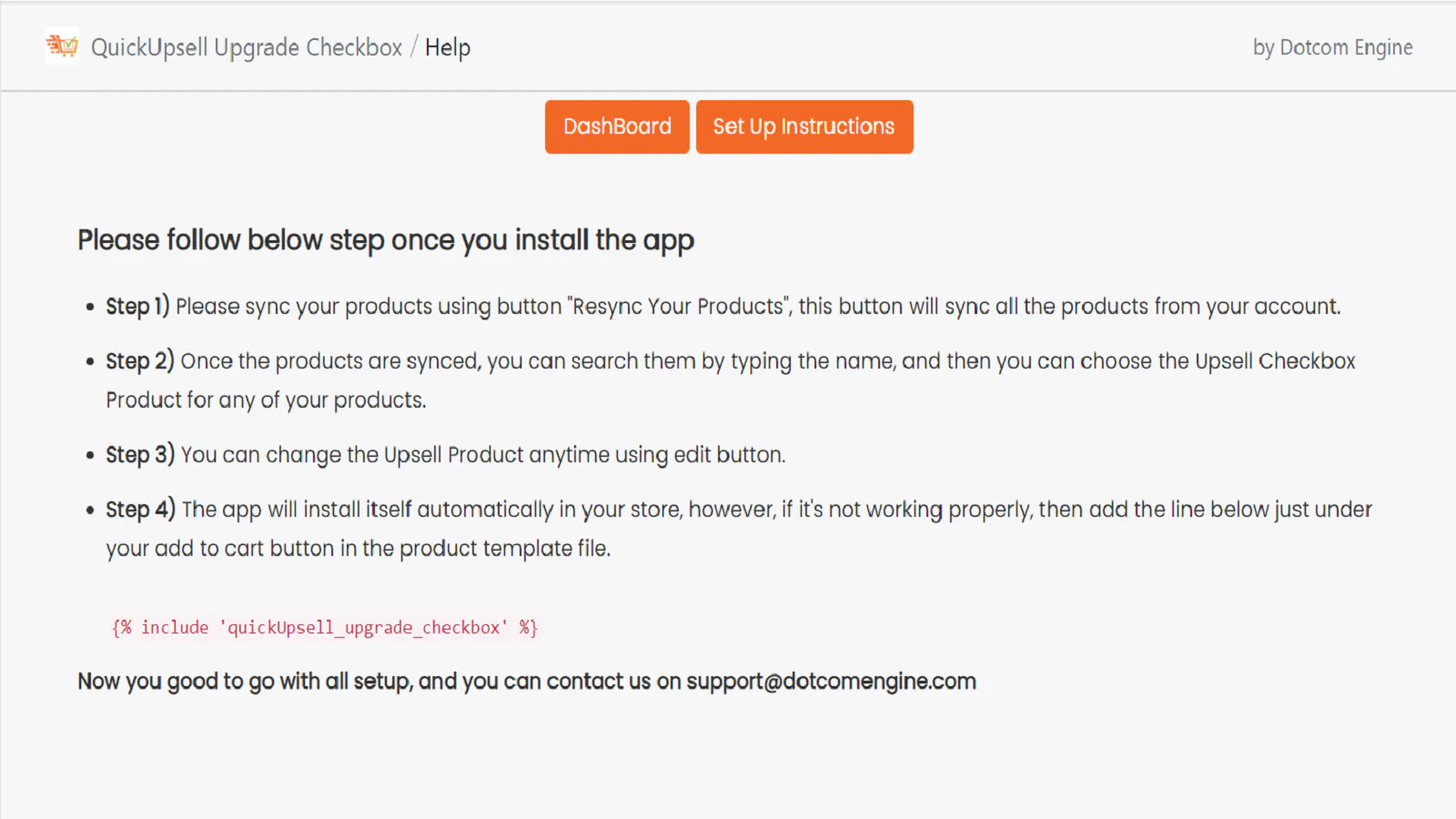Click the bold 'Step 2)' label
Viewport: 1456px width, 819px height.
[139, 361]
